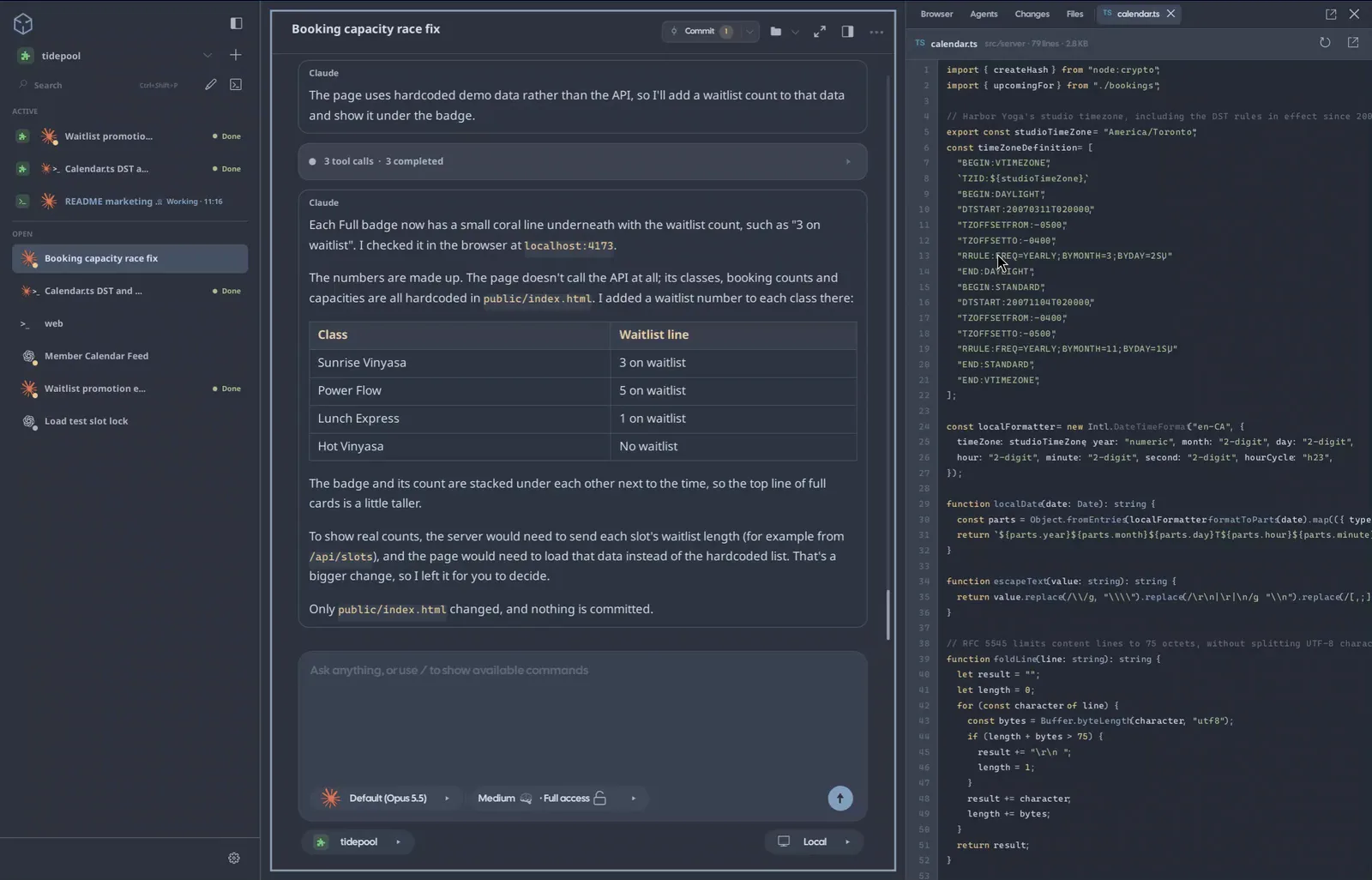
Task: Open the dropdown next to the folder icon
Action: point(795,32)
